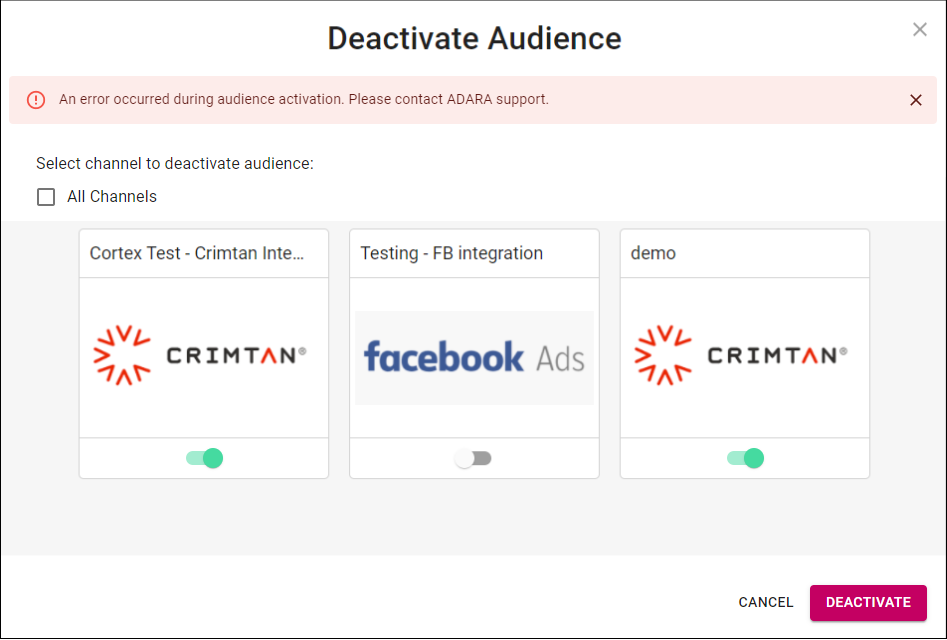This screenshot has height=640, width=947.
Task: Click the 'All Channels' label text
Action: click(112, 197)
